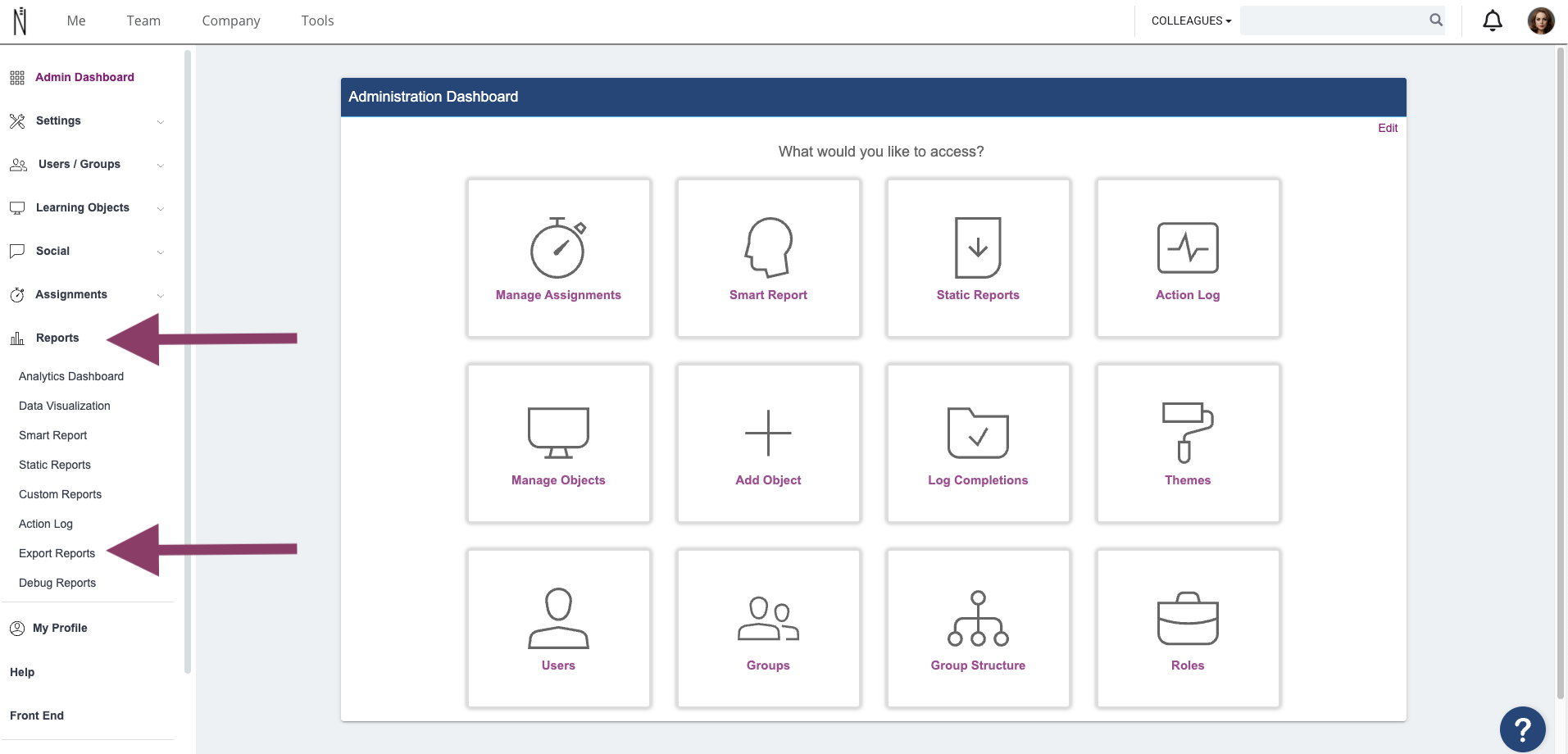Open Action Log in sidebar list
The width and height of the screenshot is (1568, 754).
(x=46, y=524)
